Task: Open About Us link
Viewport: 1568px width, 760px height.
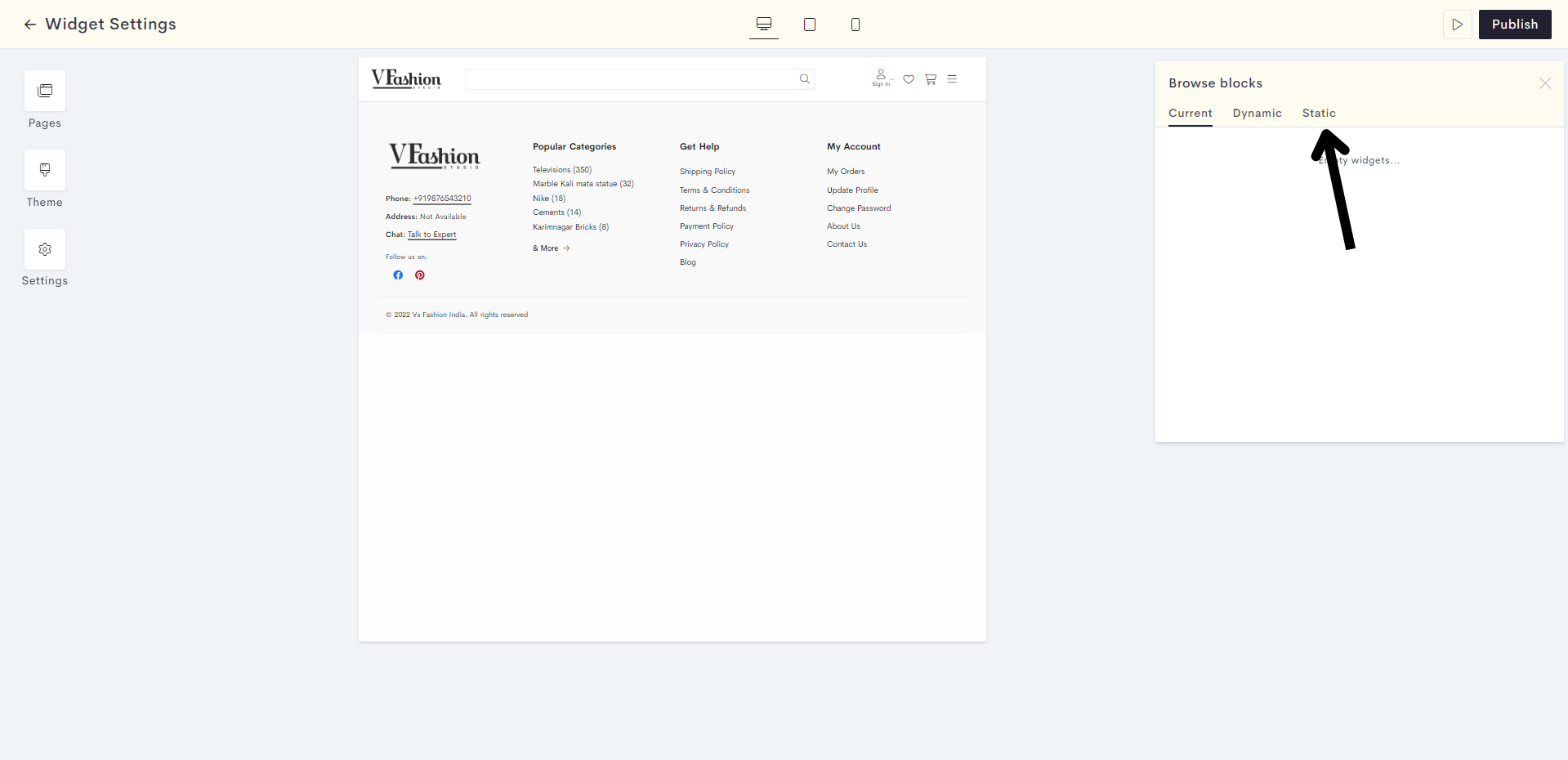Action: pyautogui.click(x=844, y=226)
